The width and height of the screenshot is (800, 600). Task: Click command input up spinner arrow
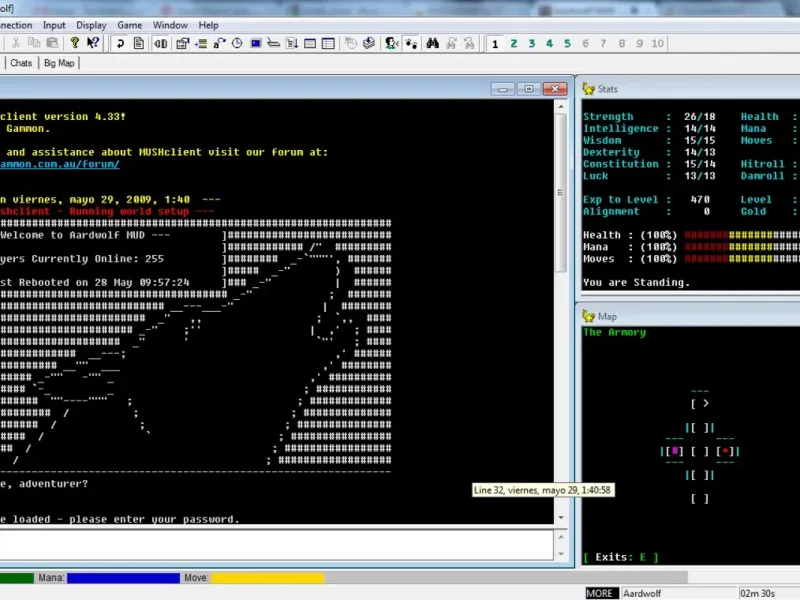[x=561, y=537]
